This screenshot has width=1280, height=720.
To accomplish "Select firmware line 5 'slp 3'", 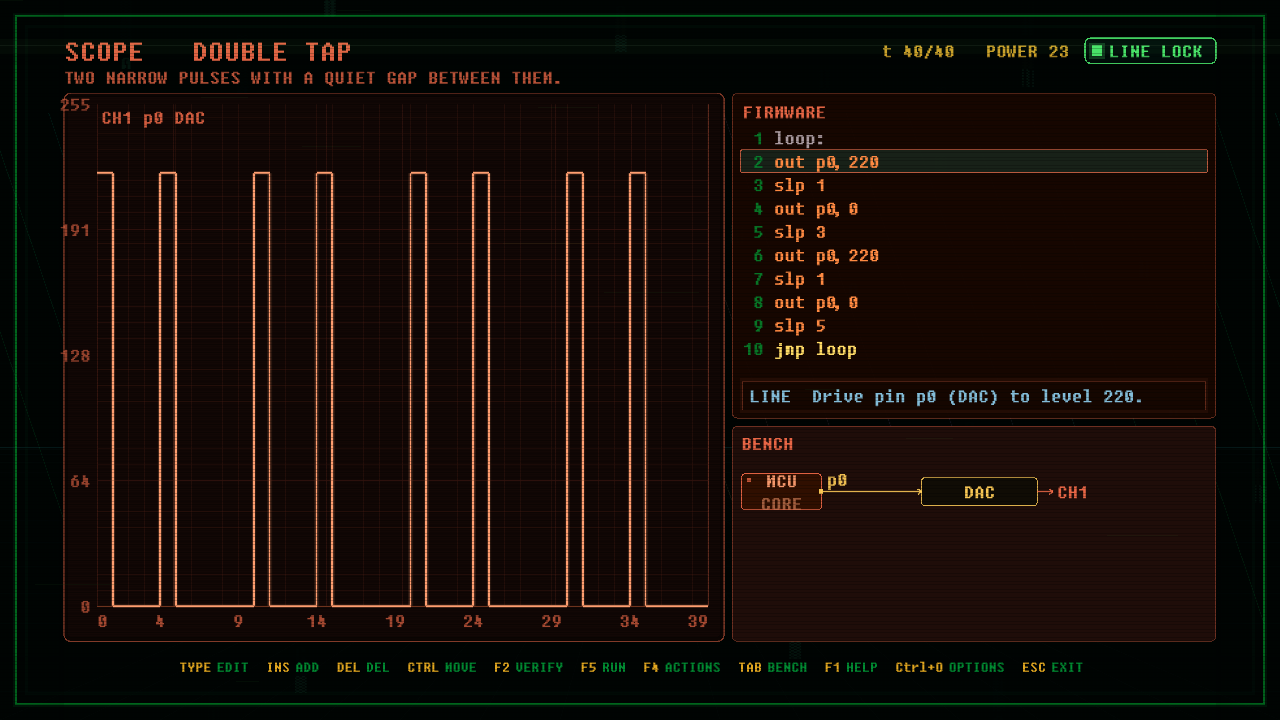I will [x=974, y=233].
